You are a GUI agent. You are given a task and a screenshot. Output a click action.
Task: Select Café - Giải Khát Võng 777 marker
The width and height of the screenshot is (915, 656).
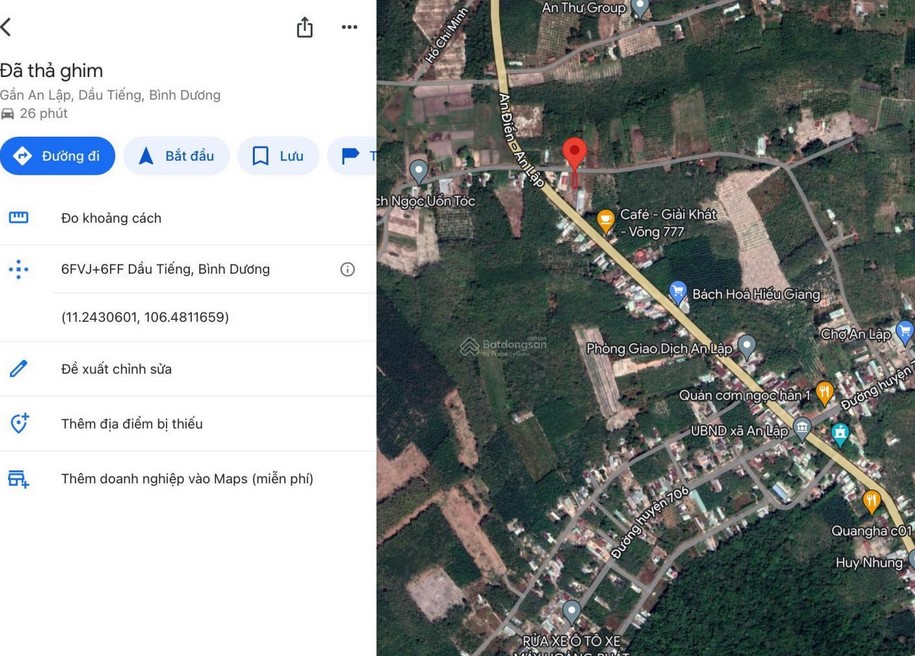coord(605,220)
